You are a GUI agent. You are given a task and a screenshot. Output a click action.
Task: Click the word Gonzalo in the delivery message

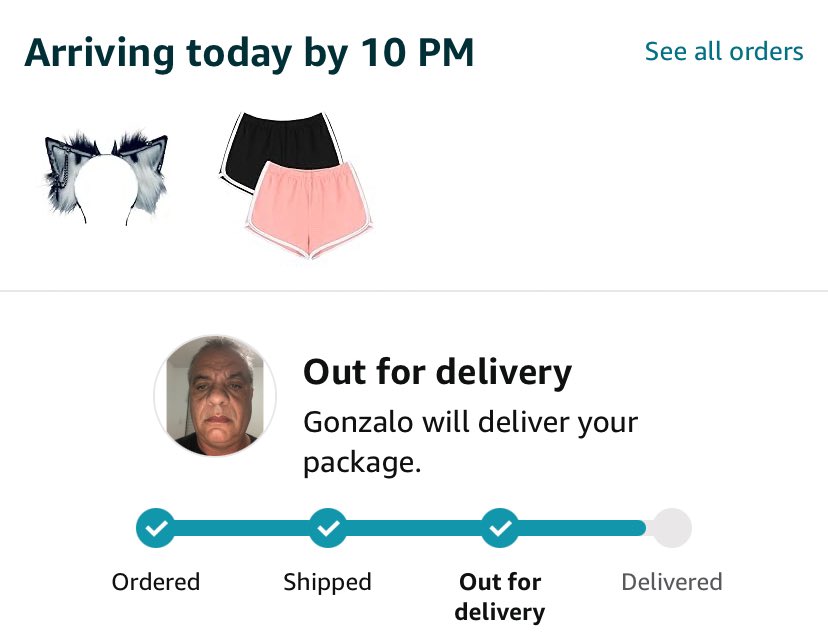tap(357, 421)
